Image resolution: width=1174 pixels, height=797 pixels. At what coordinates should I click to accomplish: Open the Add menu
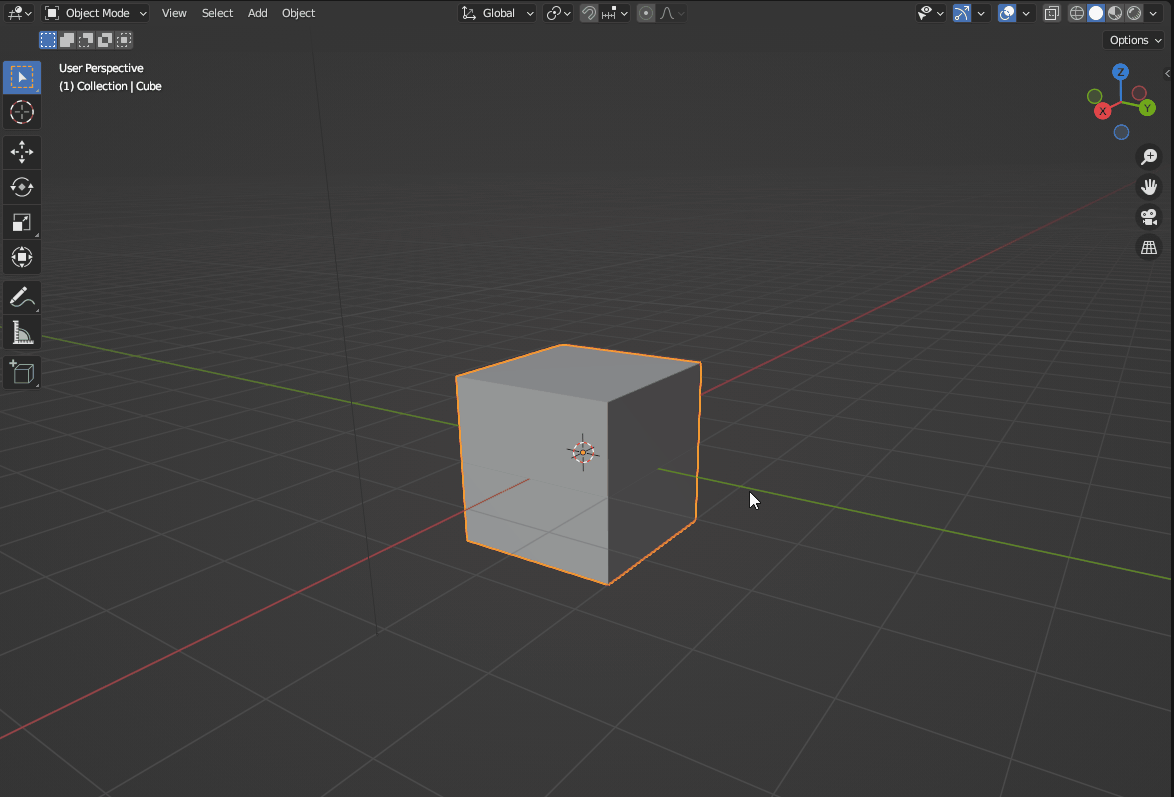pos(258,13)
